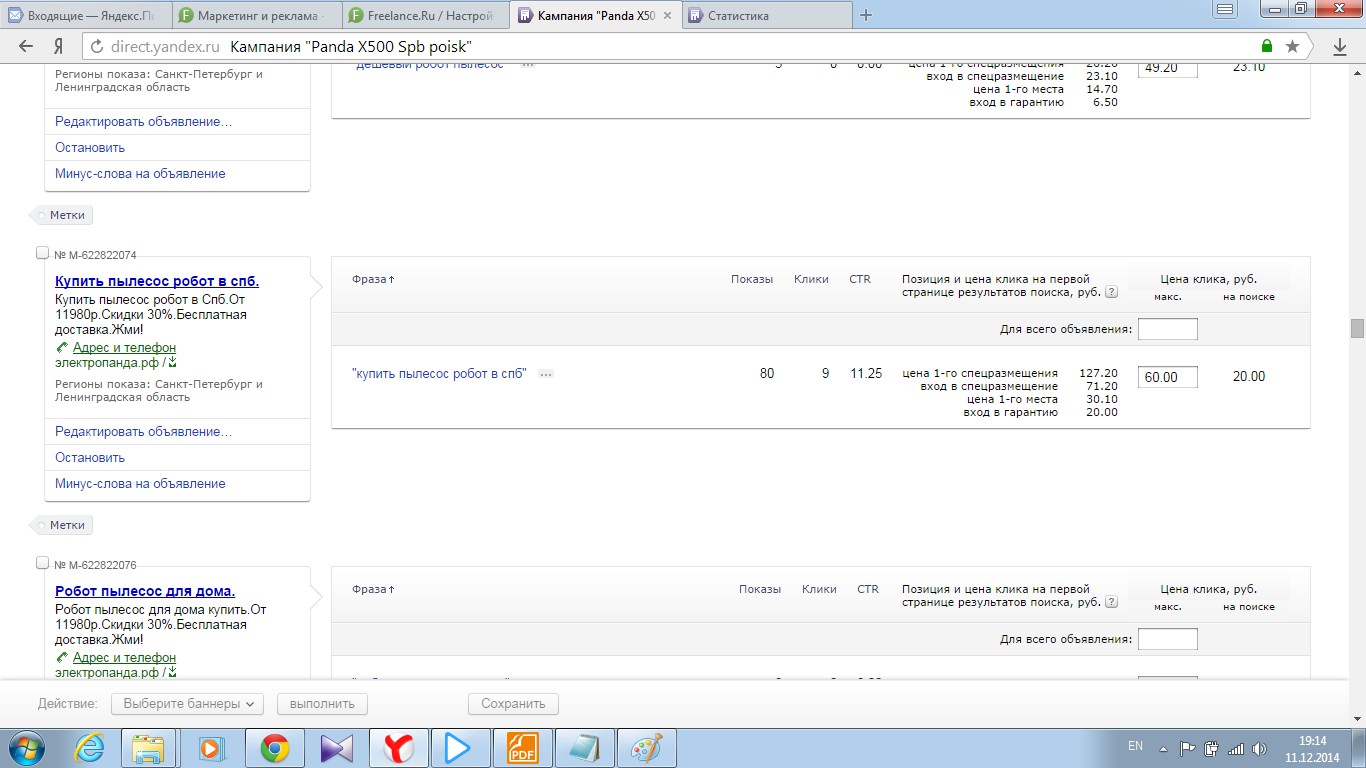Click "Остановить" in the topmost ad card

[x=90, y=148]
